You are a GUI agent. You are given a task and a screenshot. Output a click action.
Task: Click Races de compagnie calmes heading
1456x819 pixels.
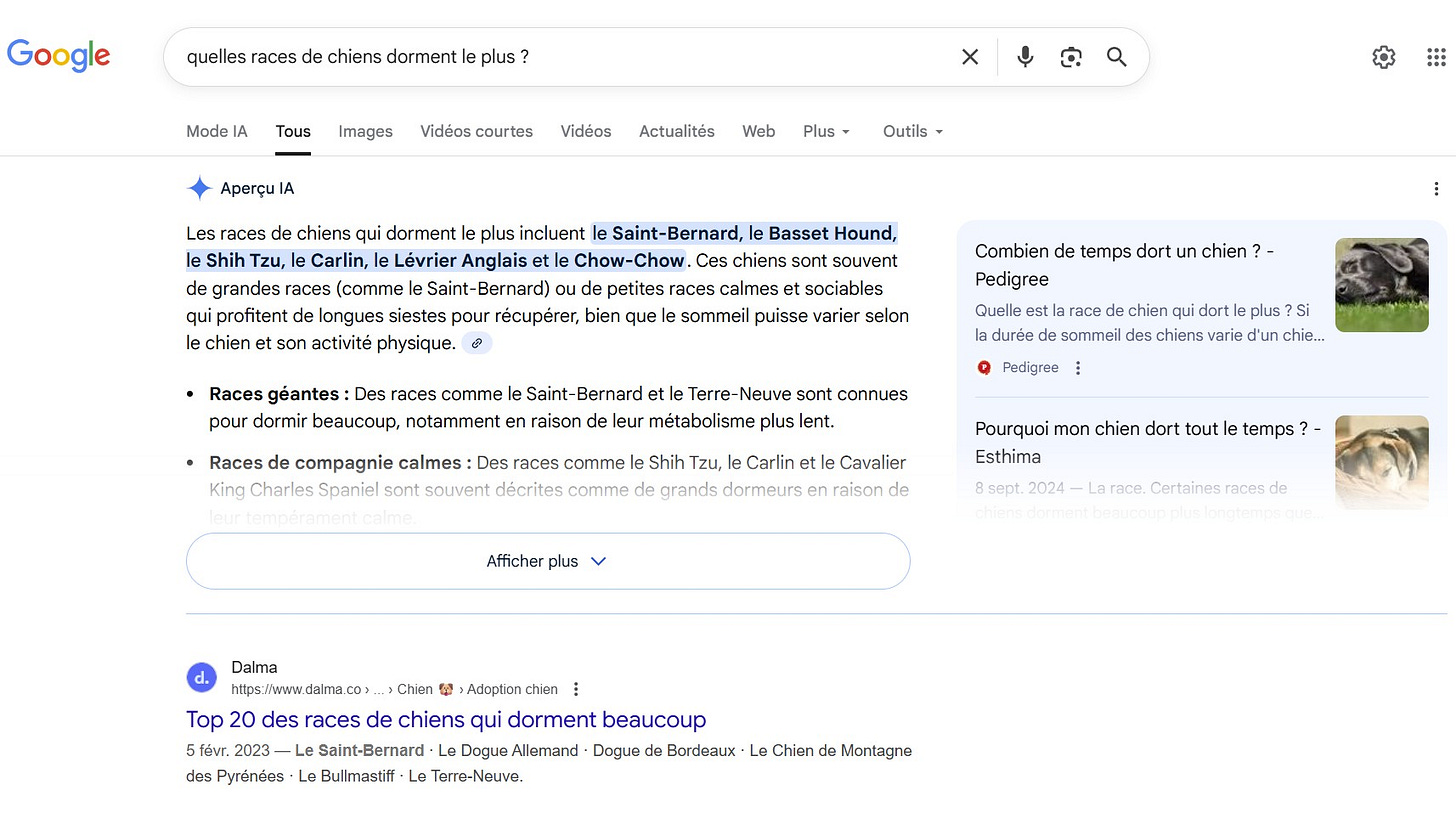341,463
